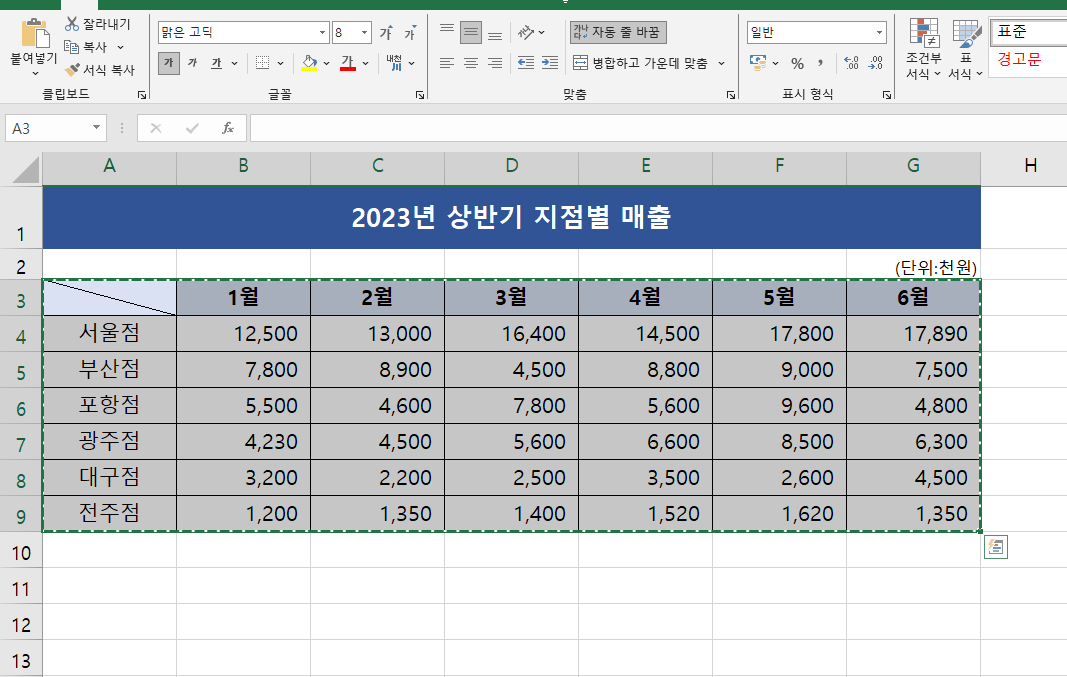The width and height of the screenshot is (1067, 677).
Task: Open the text orientation tool
Action: tap(527, 32)
